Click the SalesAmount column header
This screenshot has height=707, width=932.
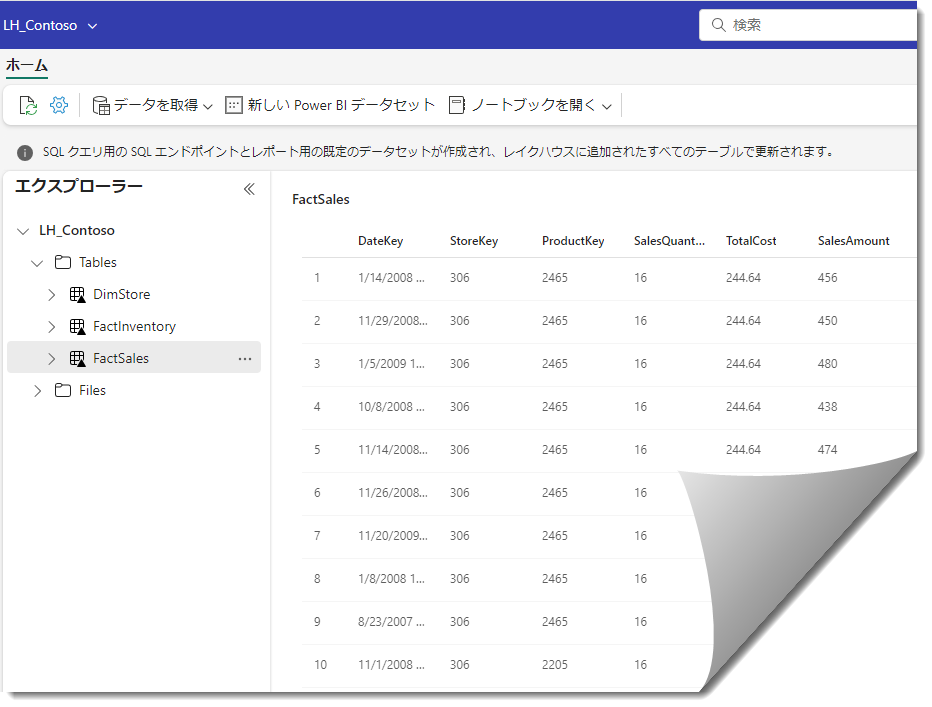coord(854,241)
